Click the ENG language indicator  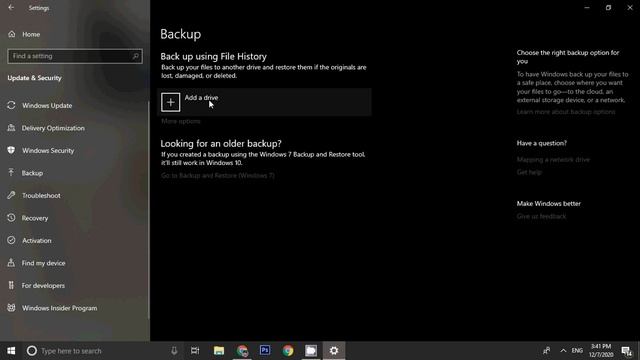pos(577,351)
